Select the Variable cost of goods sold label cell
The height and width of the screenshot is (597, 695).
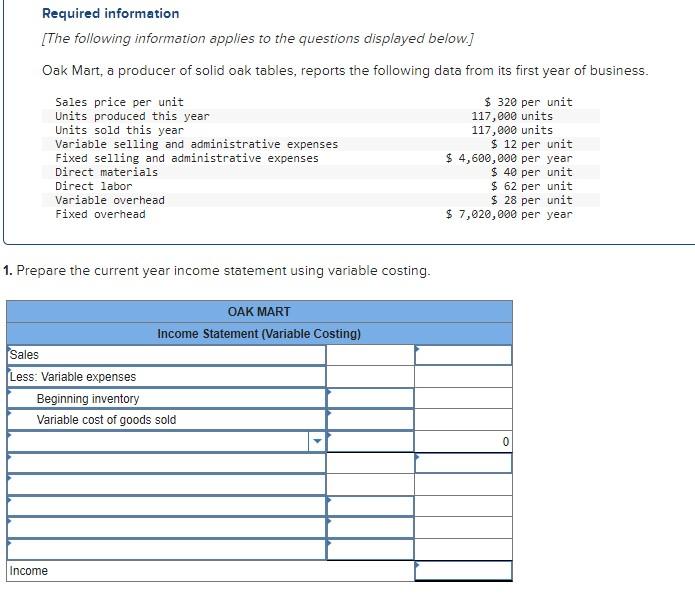[x=167, y=419]
